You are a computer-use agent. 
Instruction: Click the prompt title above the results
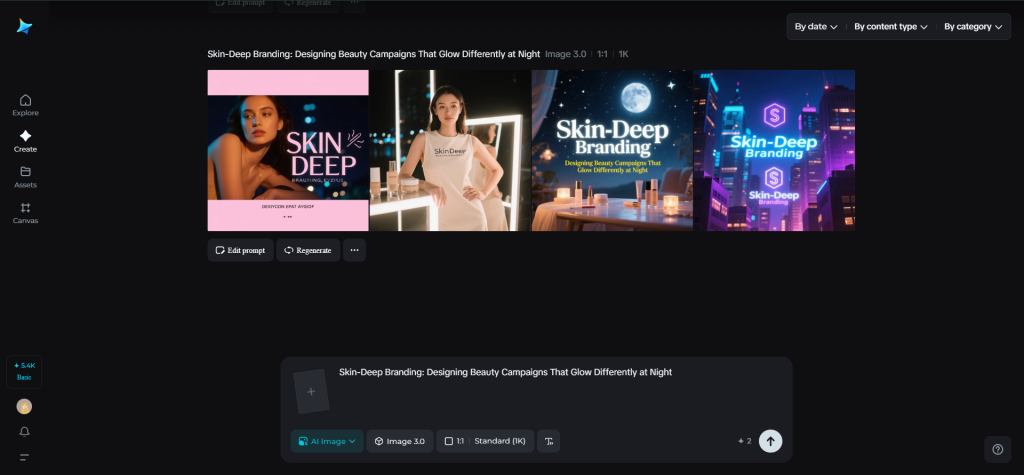[x=374, y=54]
